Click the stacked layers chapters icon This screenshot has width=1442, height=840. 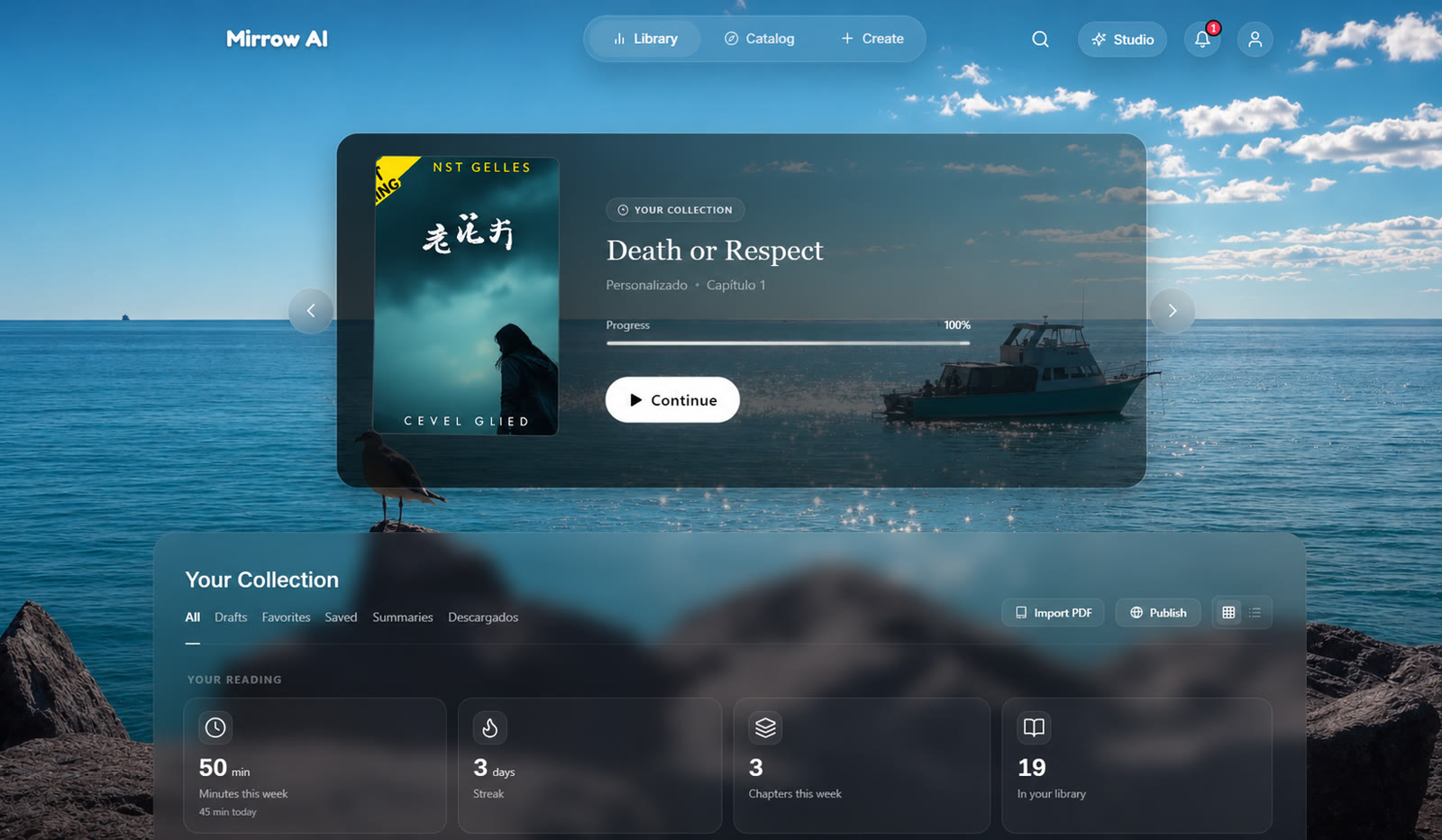(x=765, y=727)
